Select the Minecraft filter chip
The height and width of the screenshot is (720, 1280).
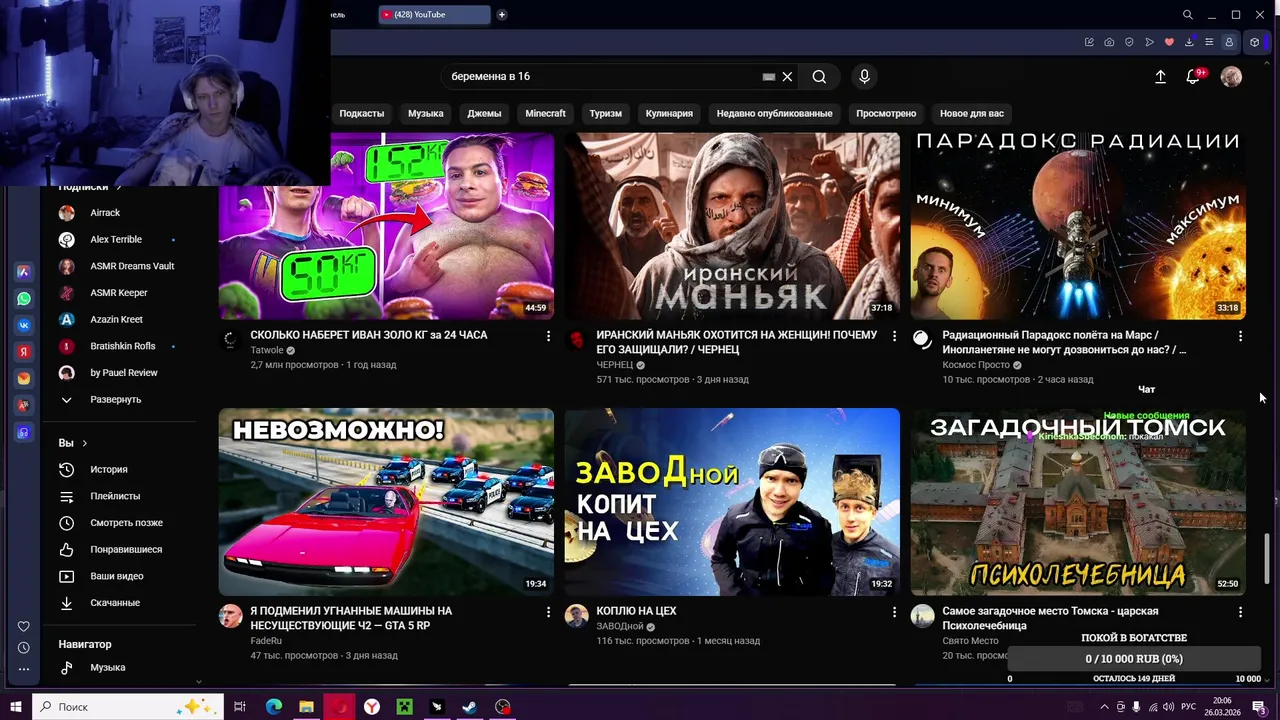point(545,113)
